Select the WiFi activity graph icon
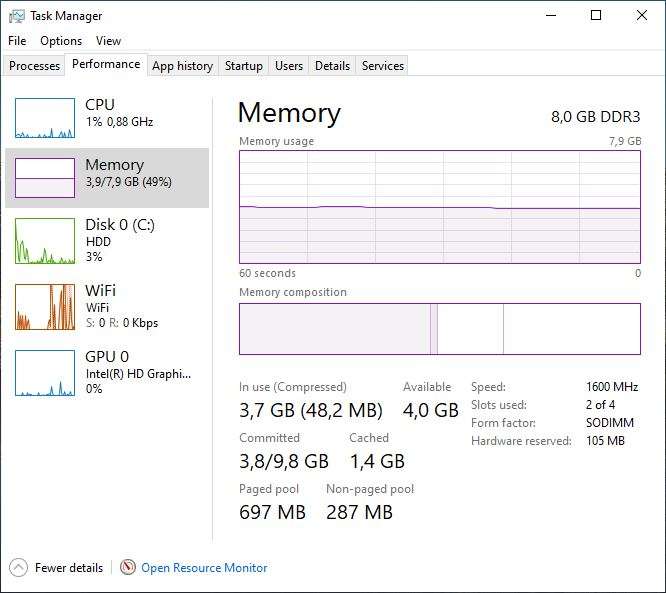This screenshot has width=666, height=593. tap(45, 307)
